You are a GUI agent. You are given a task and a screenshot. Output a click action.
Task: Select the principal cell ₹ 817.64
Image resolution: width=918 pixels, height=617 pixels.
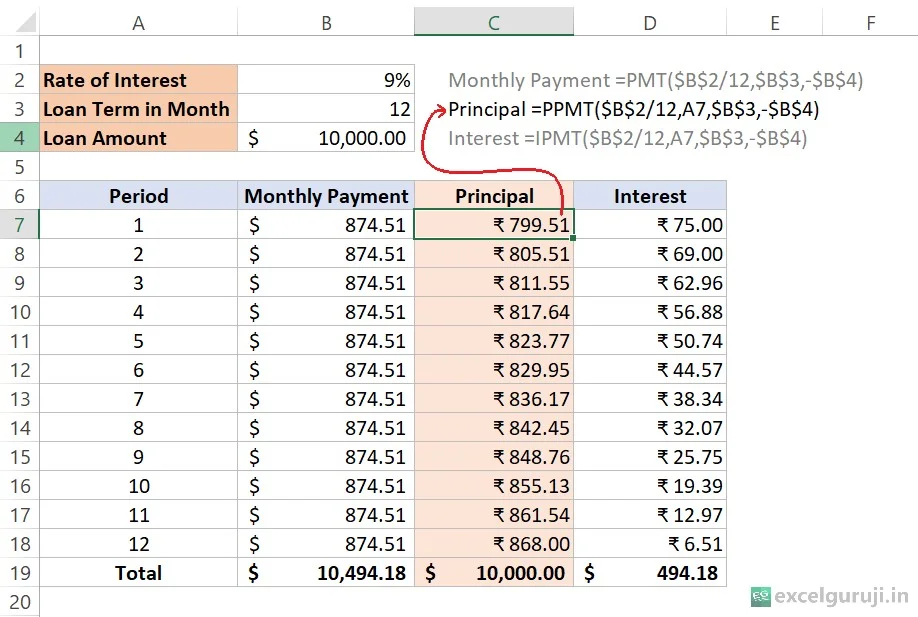pyautogui.click(x=494, y=311)
